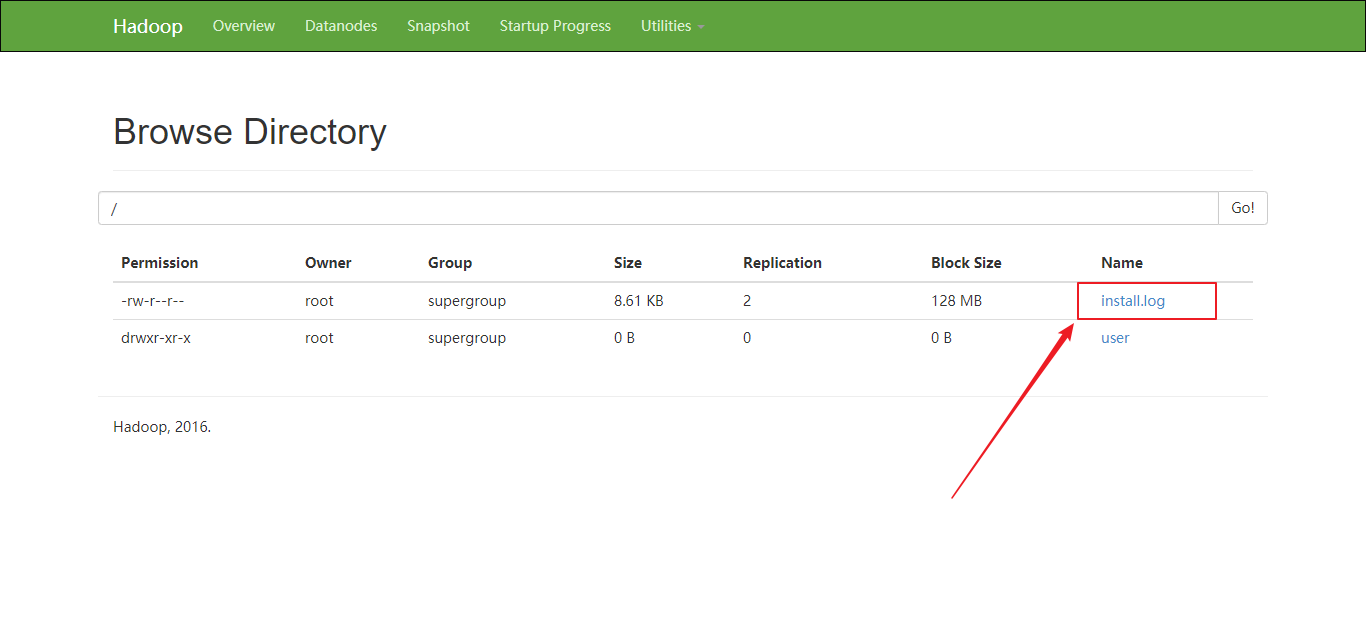
Task: Click supergroup in user row
Action: coord(467,338)
